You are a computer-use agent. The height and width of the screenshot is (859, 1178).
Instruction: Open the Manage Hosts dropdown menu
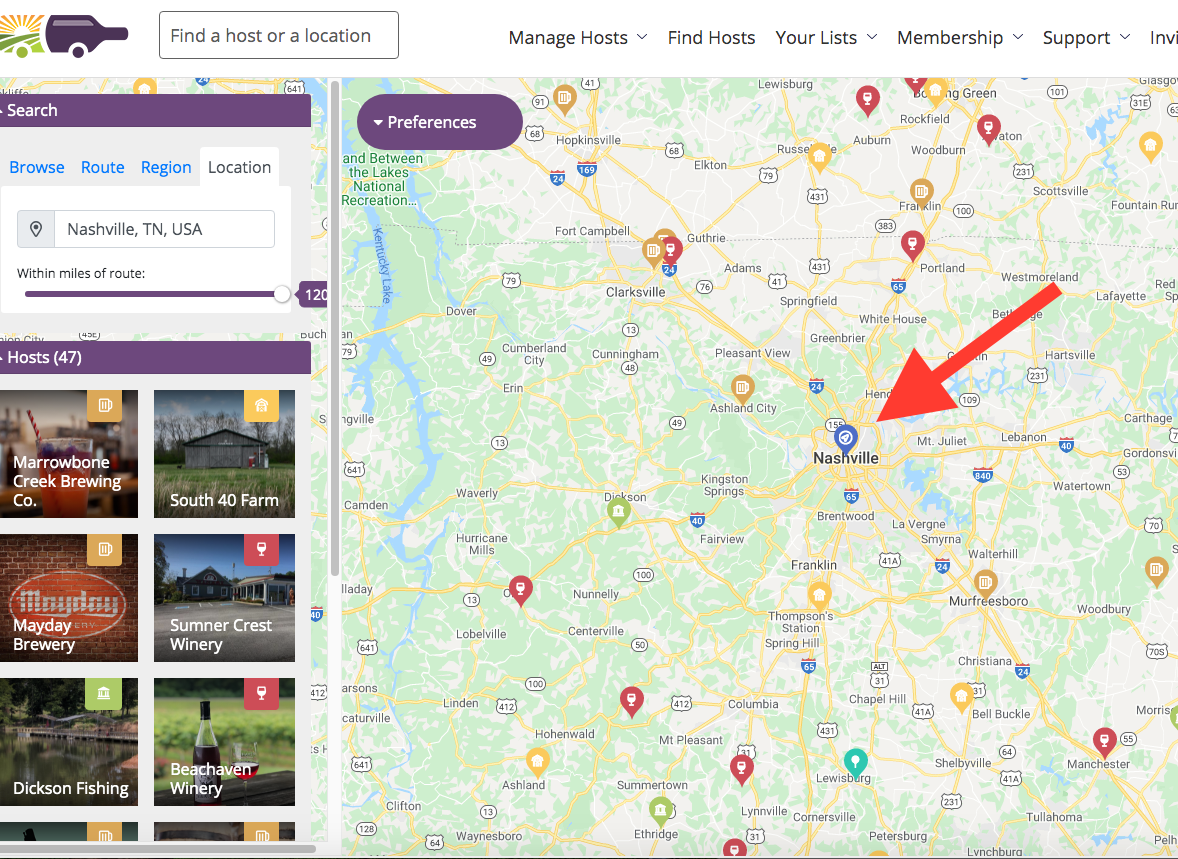click(x=577, y=38)
